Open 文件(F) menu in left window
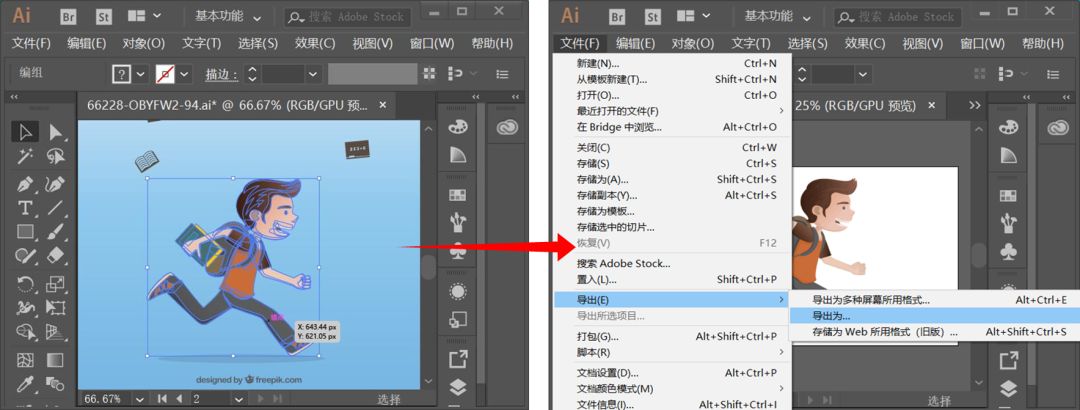Image resolution: width=1080 pixels, height=410 pixels. tap(32, 43)
